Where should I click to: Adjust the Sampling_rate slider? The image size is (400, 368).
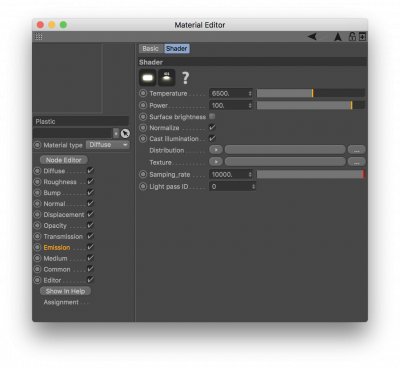pyautogui.click(x=311, y=174)
